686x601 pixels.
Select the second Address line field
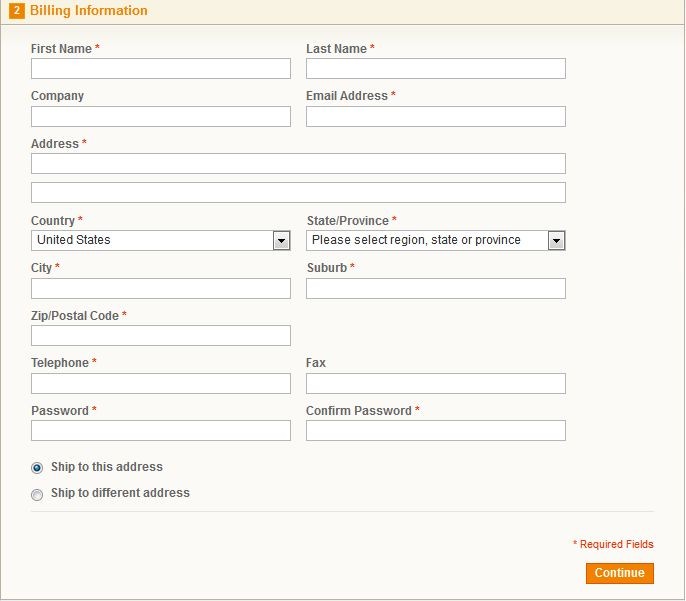[298, 192]
